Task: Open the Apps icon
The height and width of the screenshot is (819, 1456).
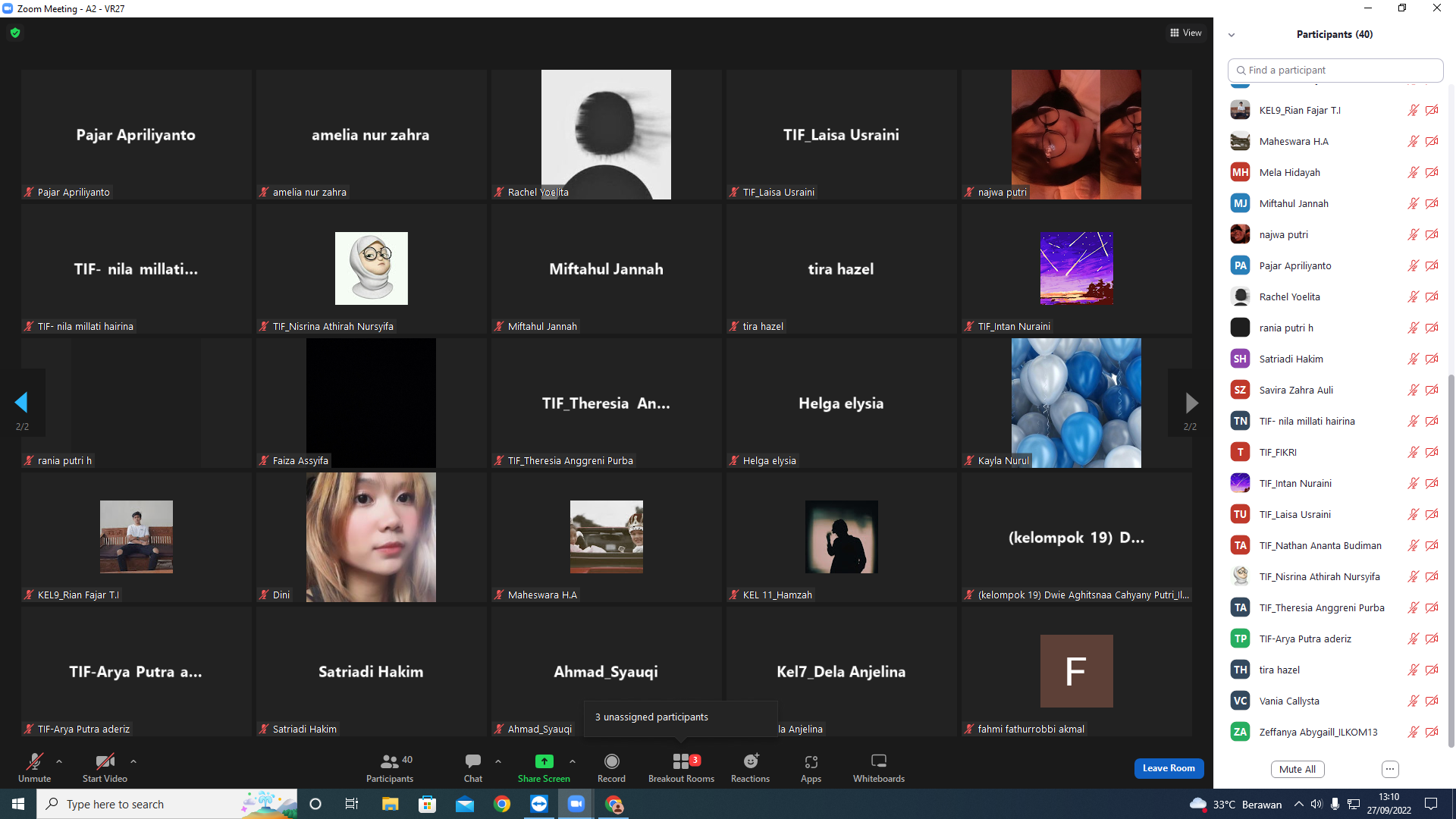Action: point(811,761)
